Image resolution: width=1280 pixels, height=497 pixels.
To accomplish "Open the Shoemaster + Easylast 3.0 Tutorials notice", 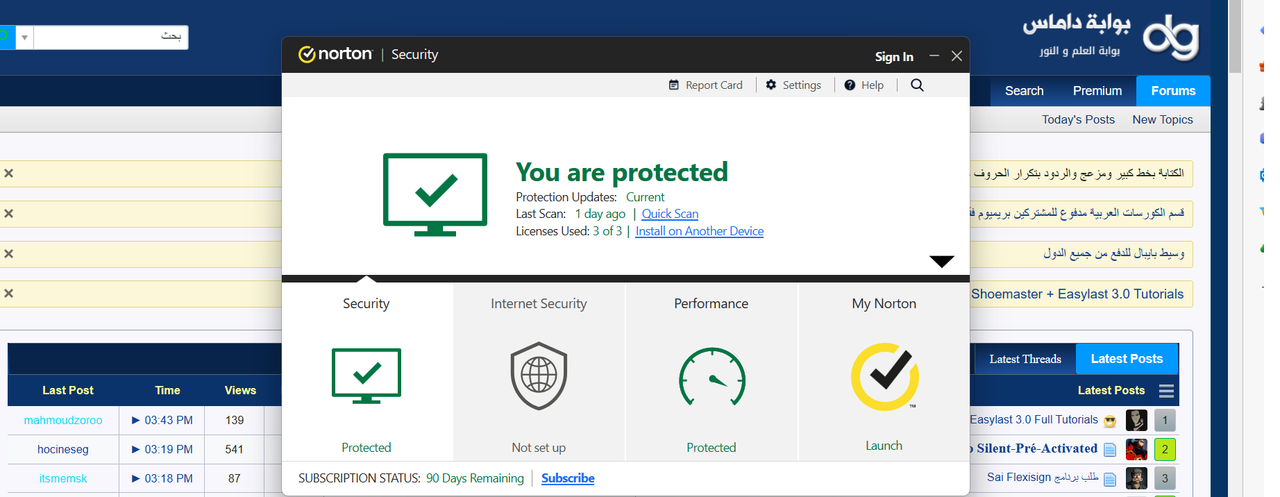I will click(1077, 294).
